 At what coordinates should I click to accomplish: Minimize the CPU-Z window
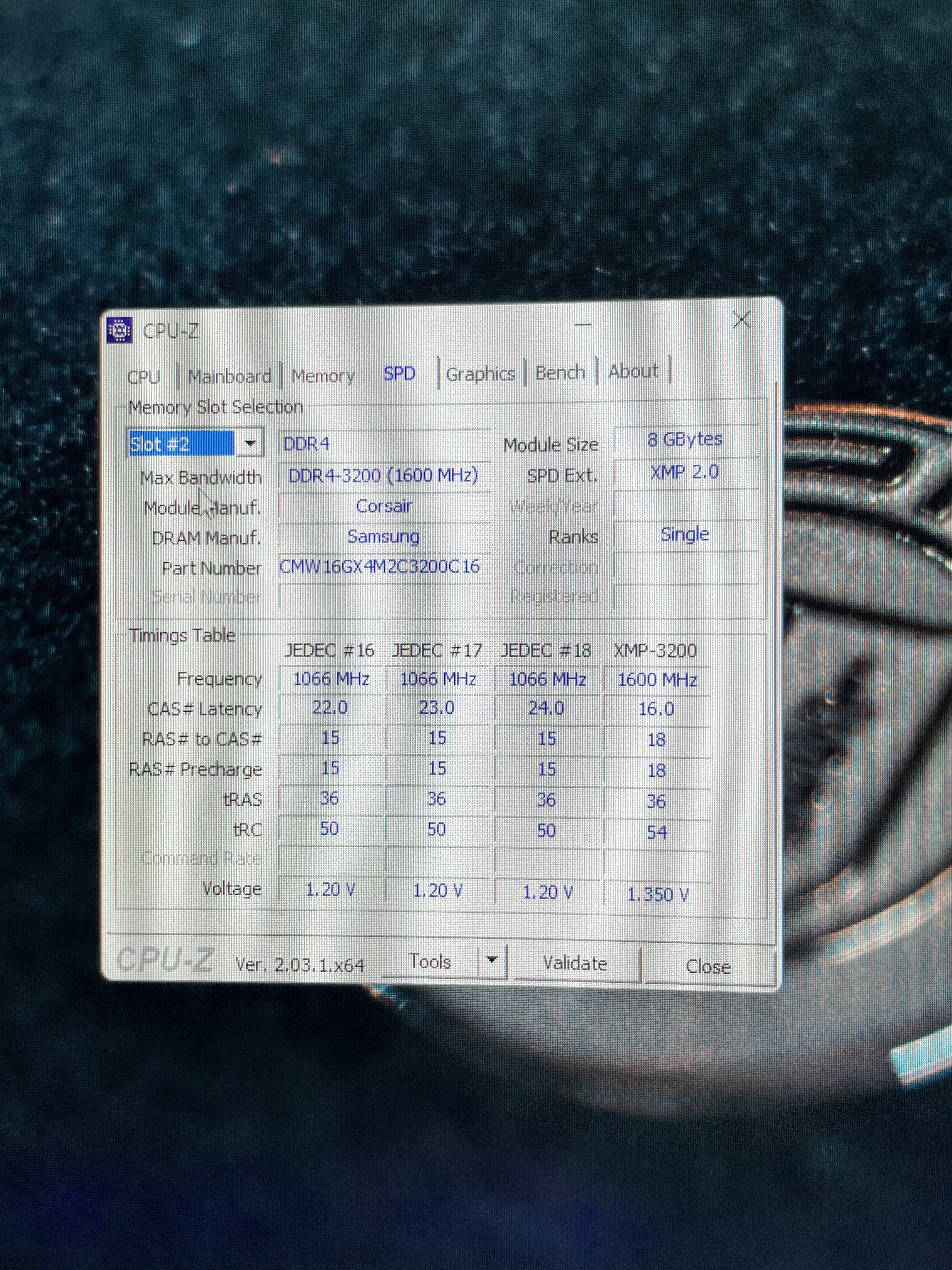(583, 324)
